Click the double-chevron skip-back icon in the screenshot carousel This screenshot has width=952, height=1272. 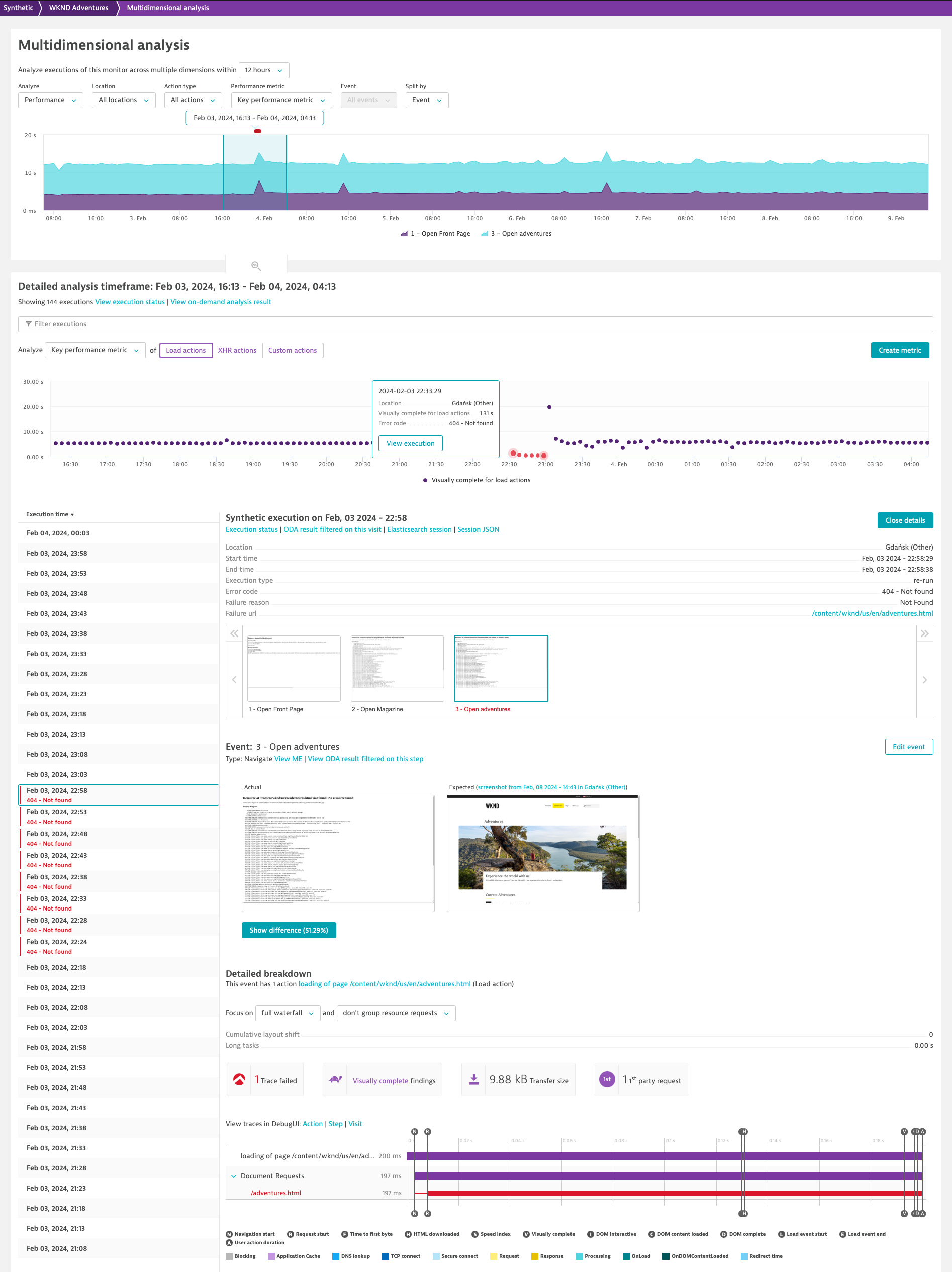point(235,633)
